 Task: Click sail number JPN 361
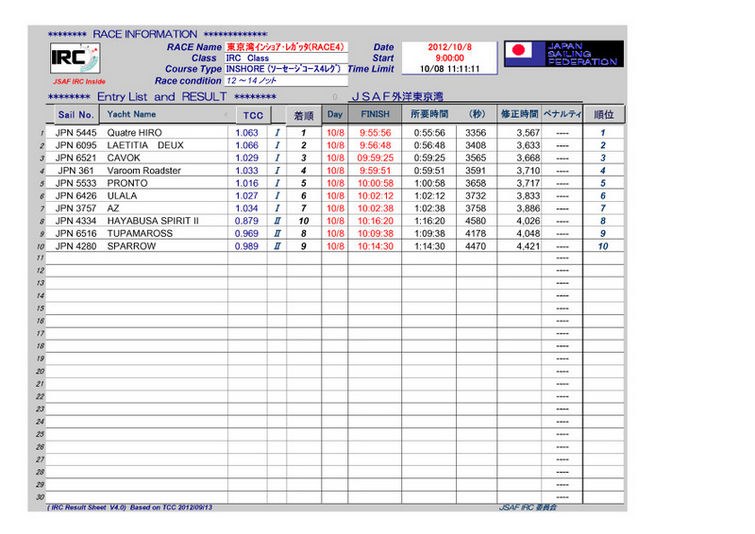click(76, 170)
